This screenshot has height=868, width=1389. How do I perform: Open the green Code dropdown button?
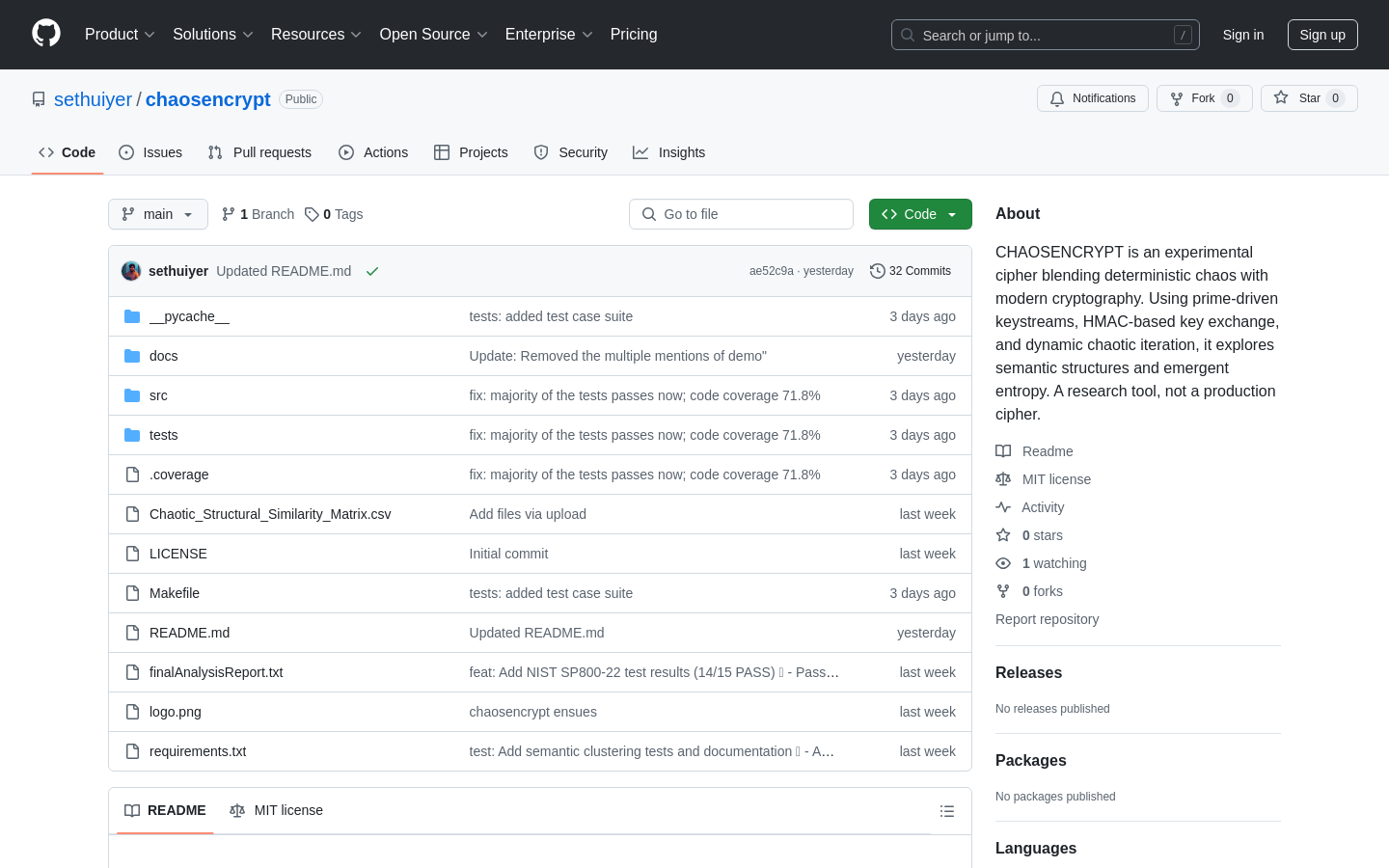point(920,214)
